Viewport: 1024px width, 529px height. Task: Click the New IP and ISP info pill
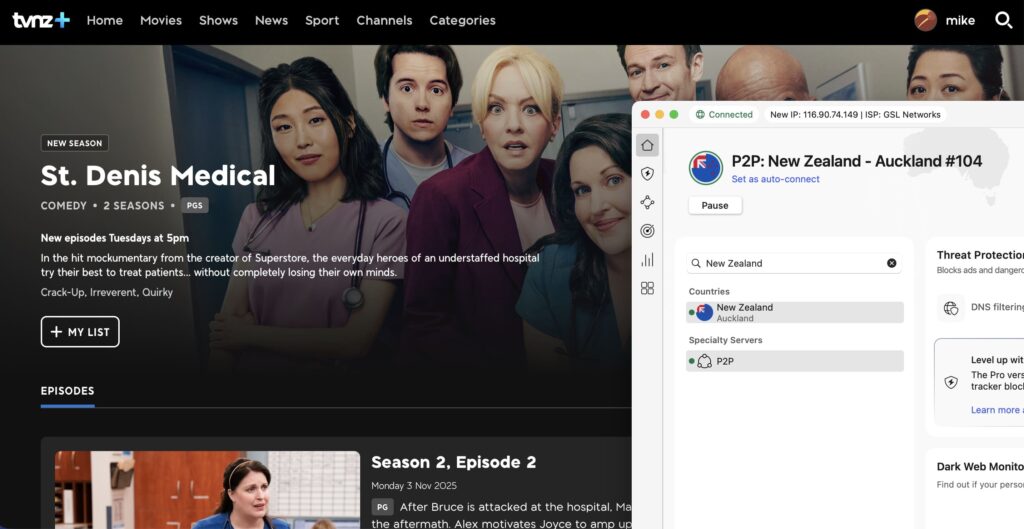point(855,114)
